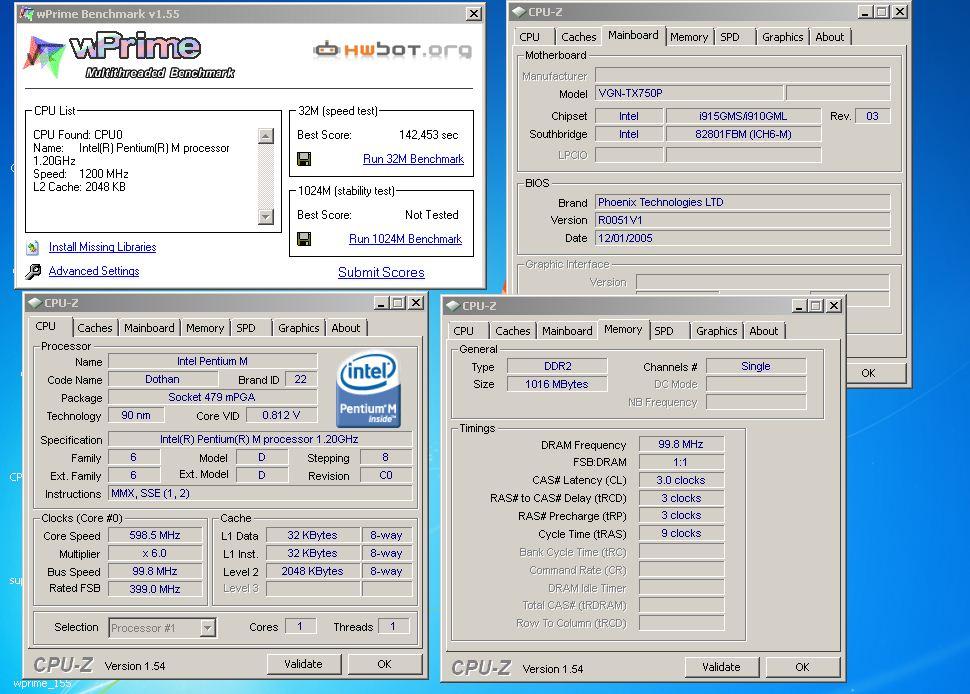The width and height of the screenshot is (970, 694).
Task: Open About tab in Mainboard window
Action: click(830, 37)
